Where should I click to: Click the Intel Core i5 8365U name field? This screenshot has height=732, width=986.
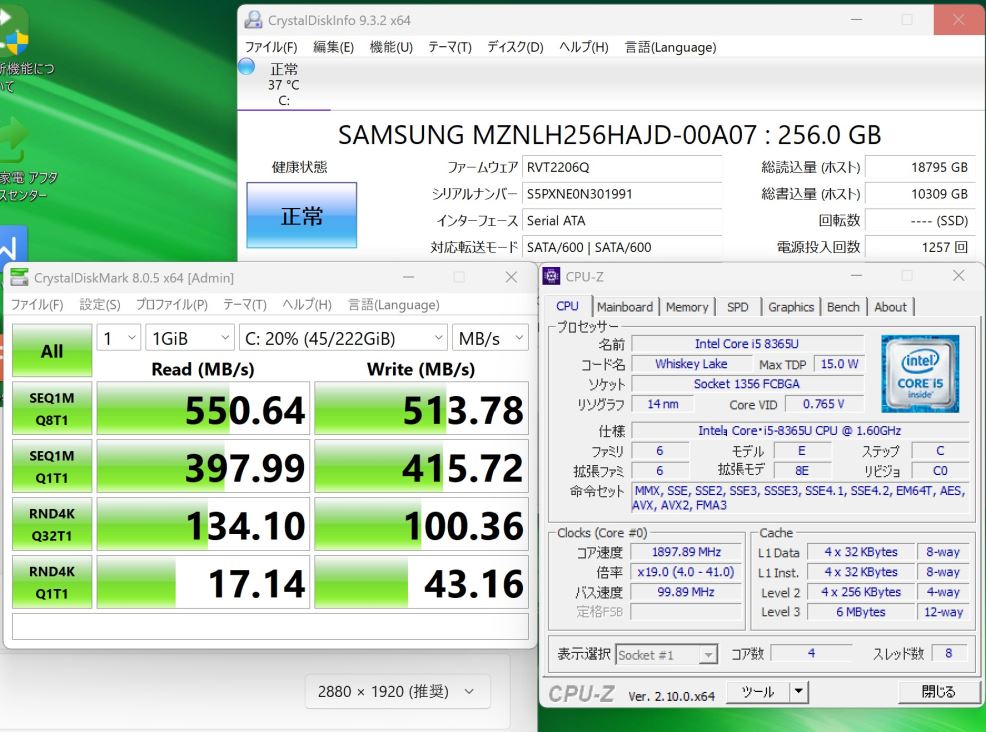click(747, 343)
